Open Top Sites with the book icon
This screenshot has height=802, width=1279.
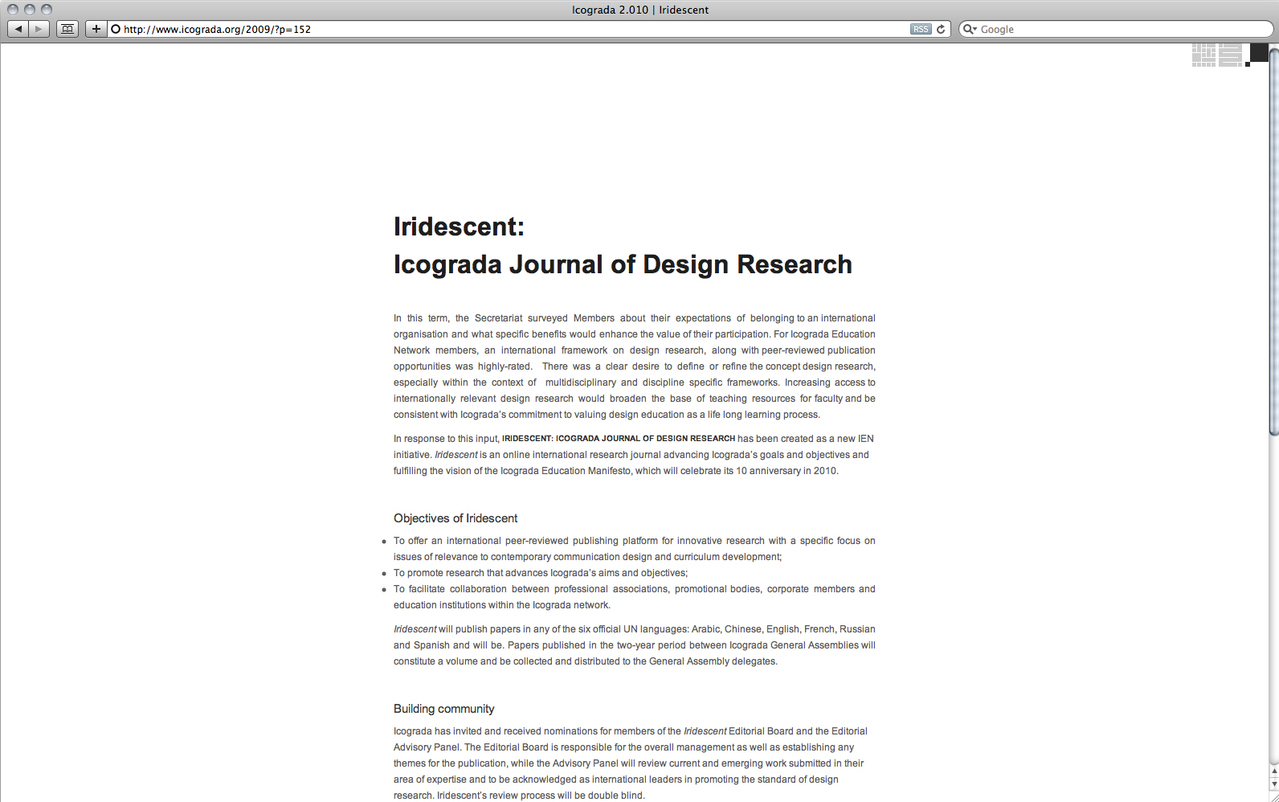coord(66,28)
